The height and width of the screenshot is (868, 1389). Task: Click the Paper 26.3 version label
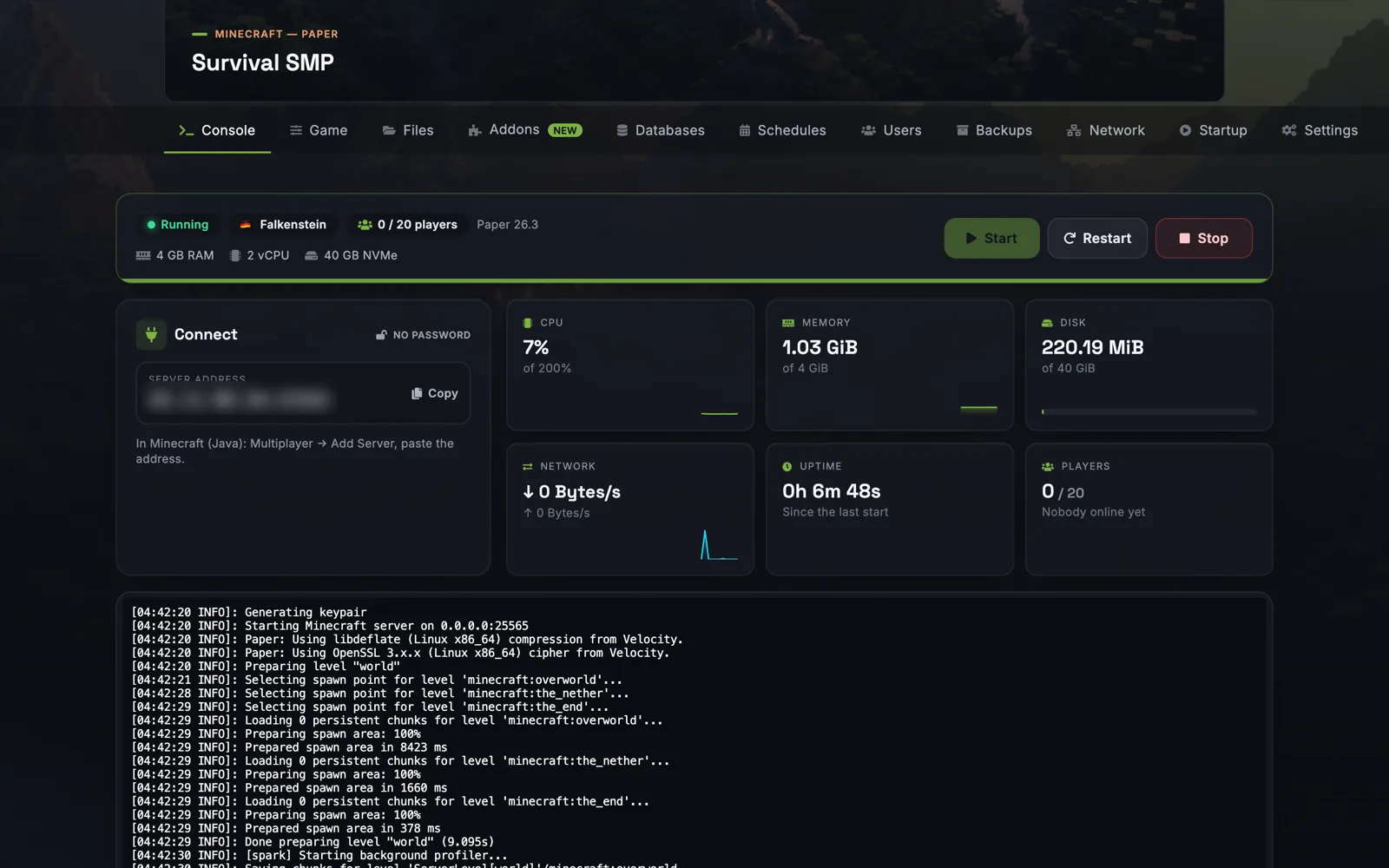508,225
